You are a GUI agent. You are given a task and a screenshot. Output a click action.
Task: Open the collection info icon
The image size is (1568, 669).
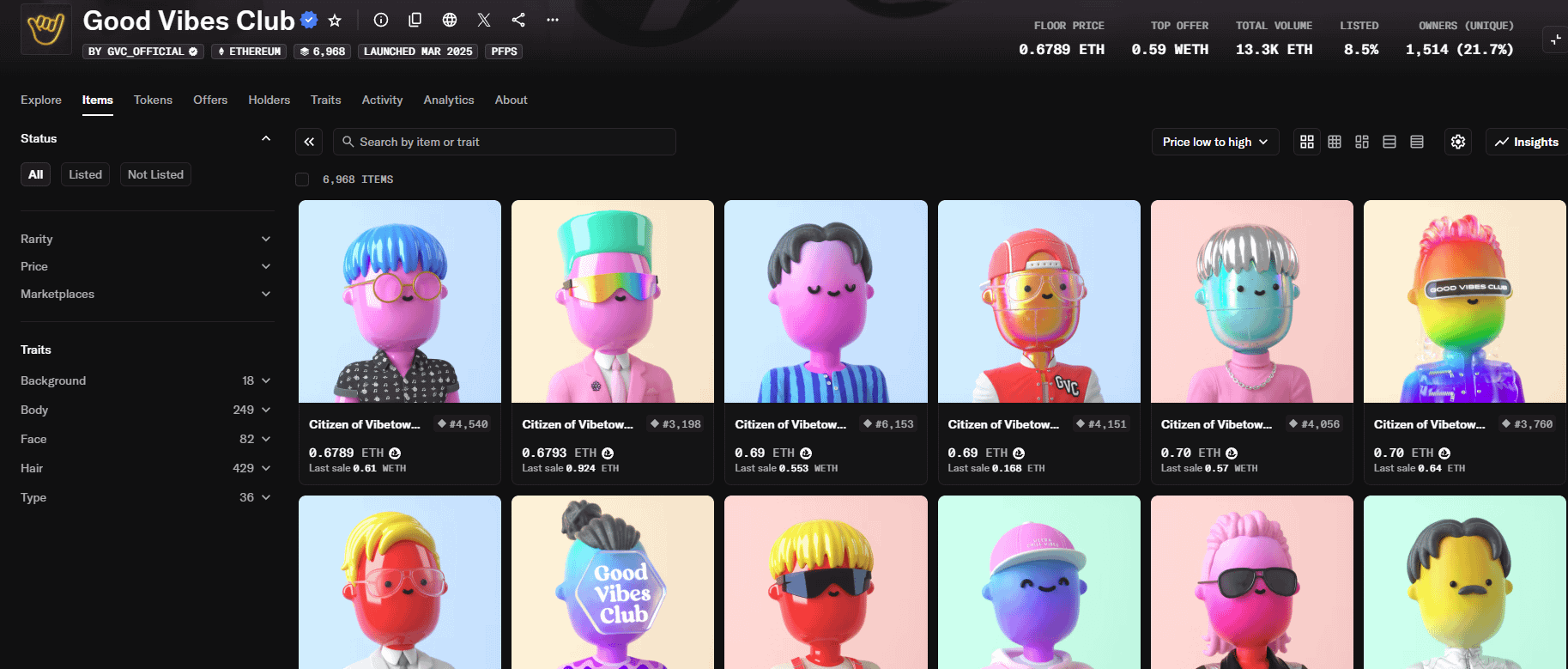coord(381,20)
